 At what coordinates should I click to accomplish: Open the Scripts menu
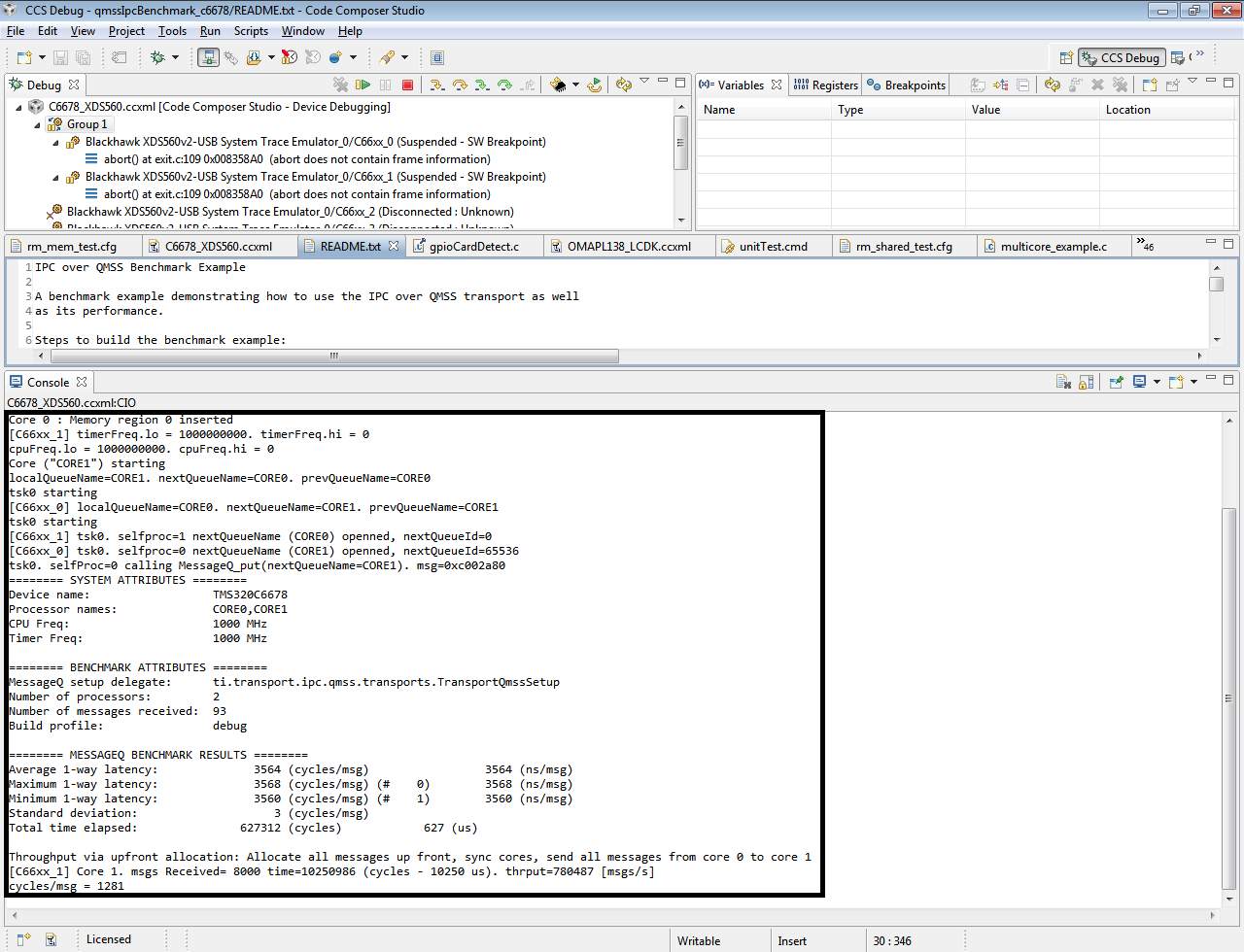click(x=251, y=31)
